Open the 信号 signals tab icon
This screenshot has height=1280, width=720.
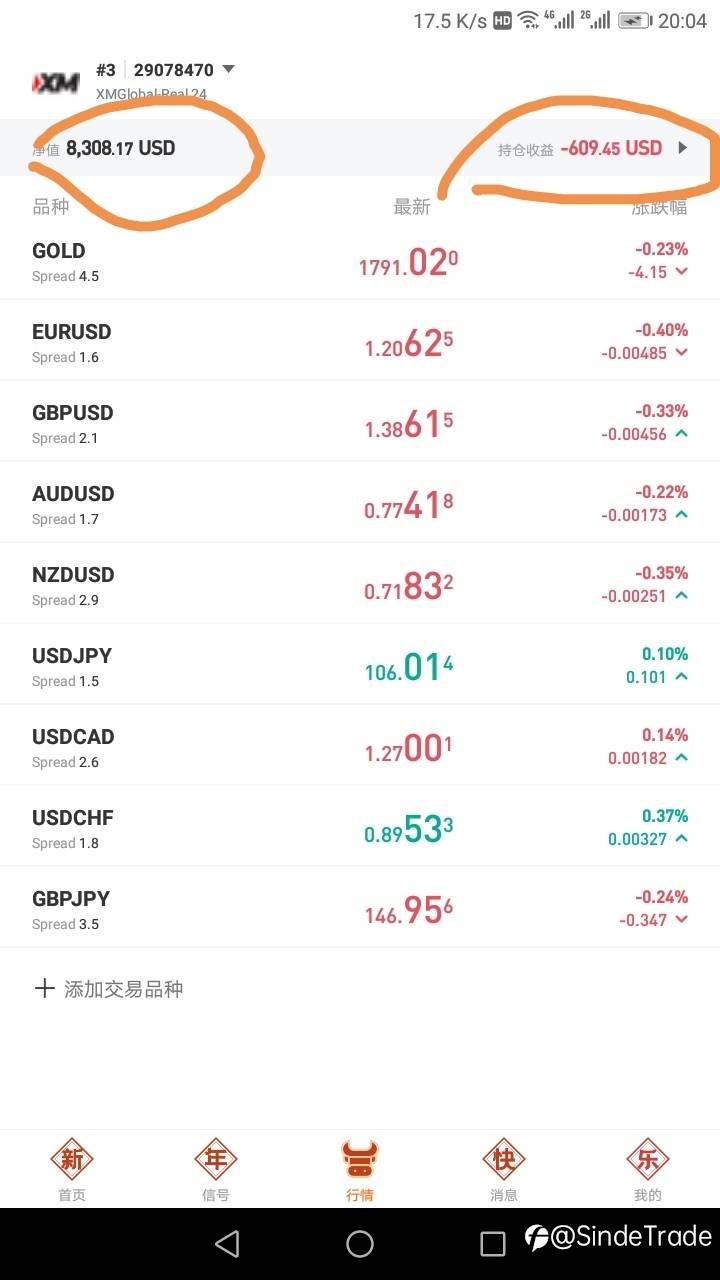point(216,1160)
